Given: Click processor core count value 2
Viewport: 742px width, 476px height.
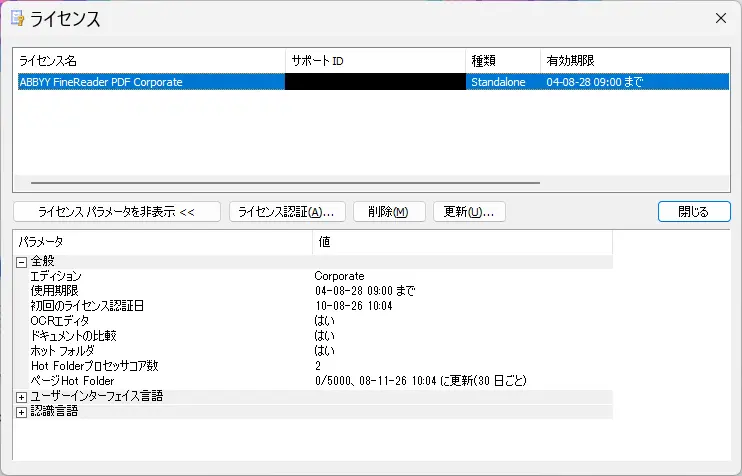Looking at the screenshot, I should (x=318, y=366).
